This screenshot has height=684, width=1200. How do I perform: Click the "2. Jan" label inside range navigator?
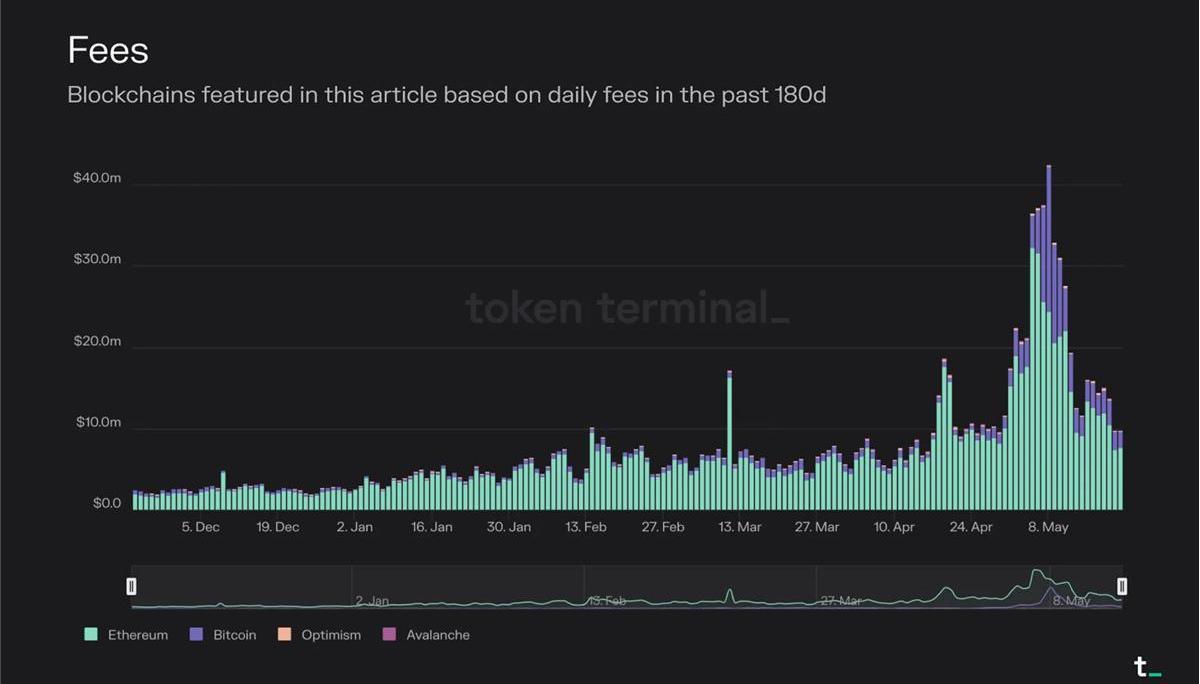[x=371, y=601]
